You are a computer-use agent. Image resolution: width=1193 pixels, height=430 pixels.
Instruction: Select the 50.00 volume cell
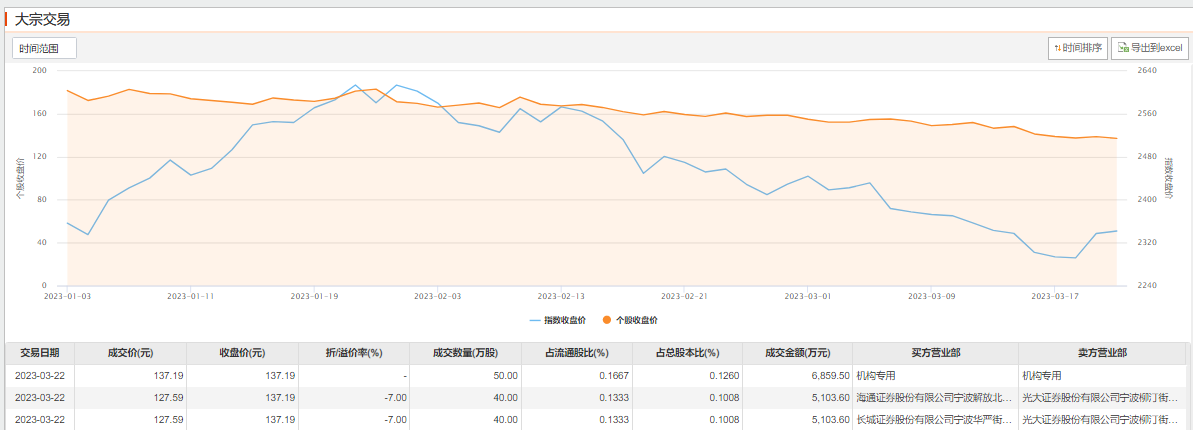click(466, 376)
